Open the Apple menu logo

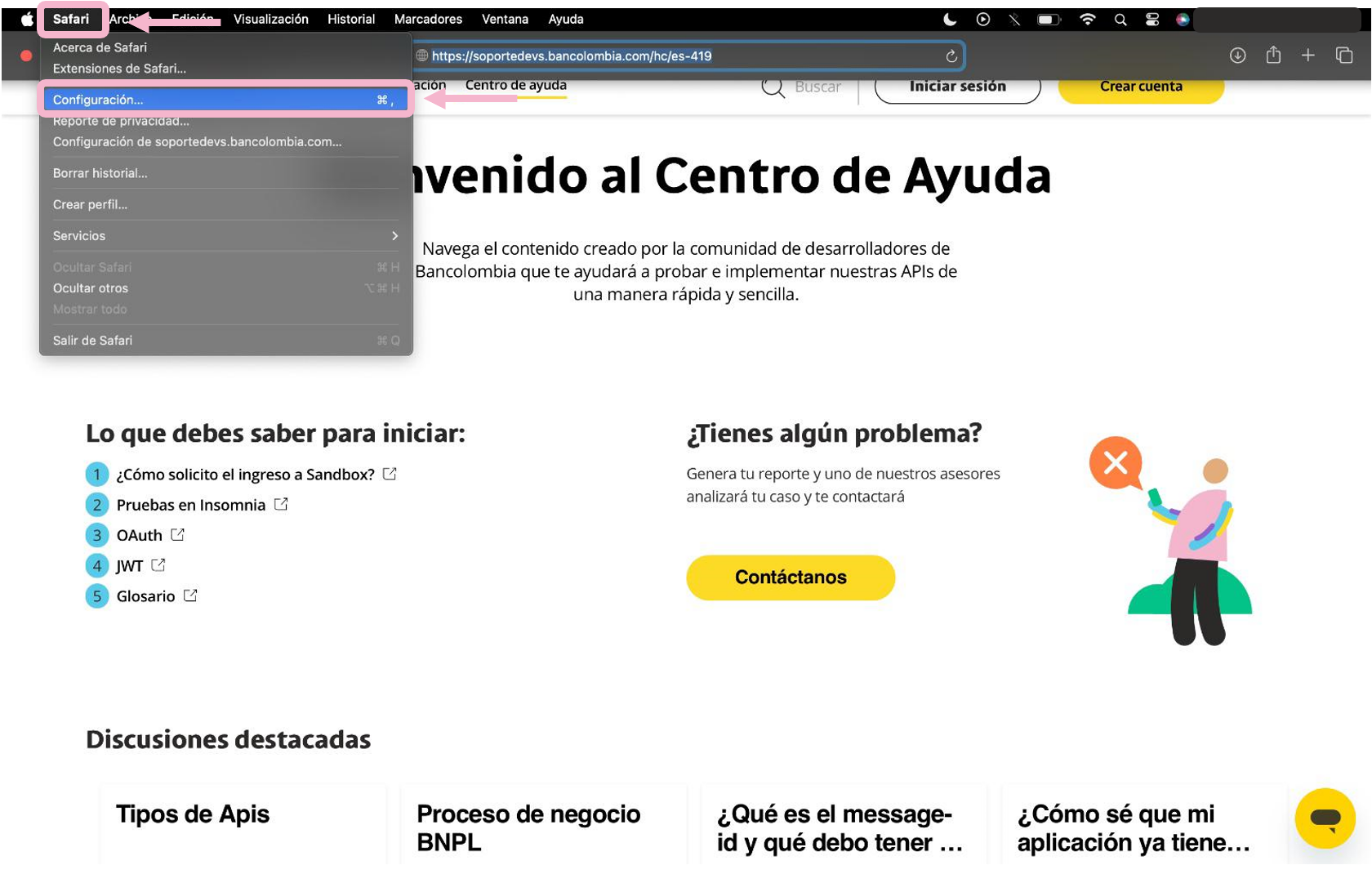(27, 19)
